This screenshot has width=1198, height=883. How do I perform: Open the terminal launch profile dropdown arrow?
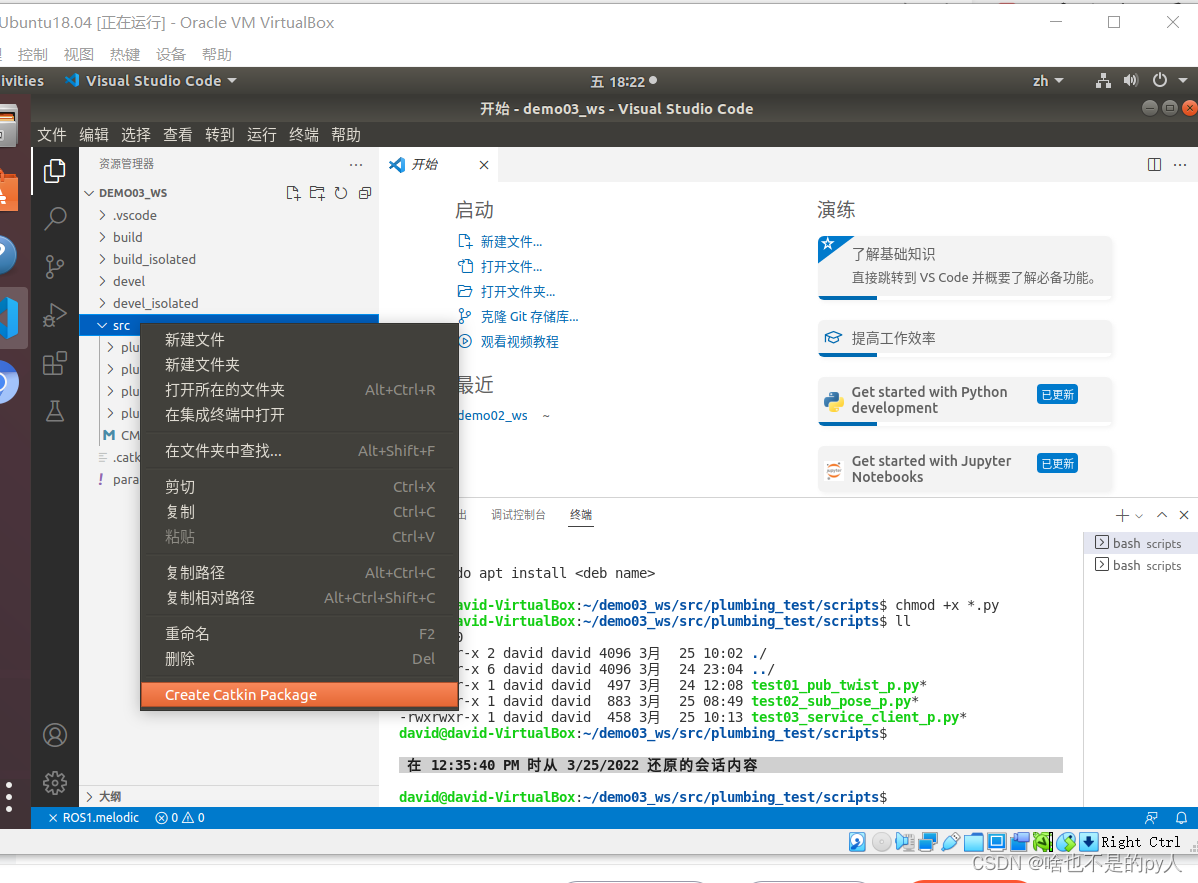coord(1139,516)
